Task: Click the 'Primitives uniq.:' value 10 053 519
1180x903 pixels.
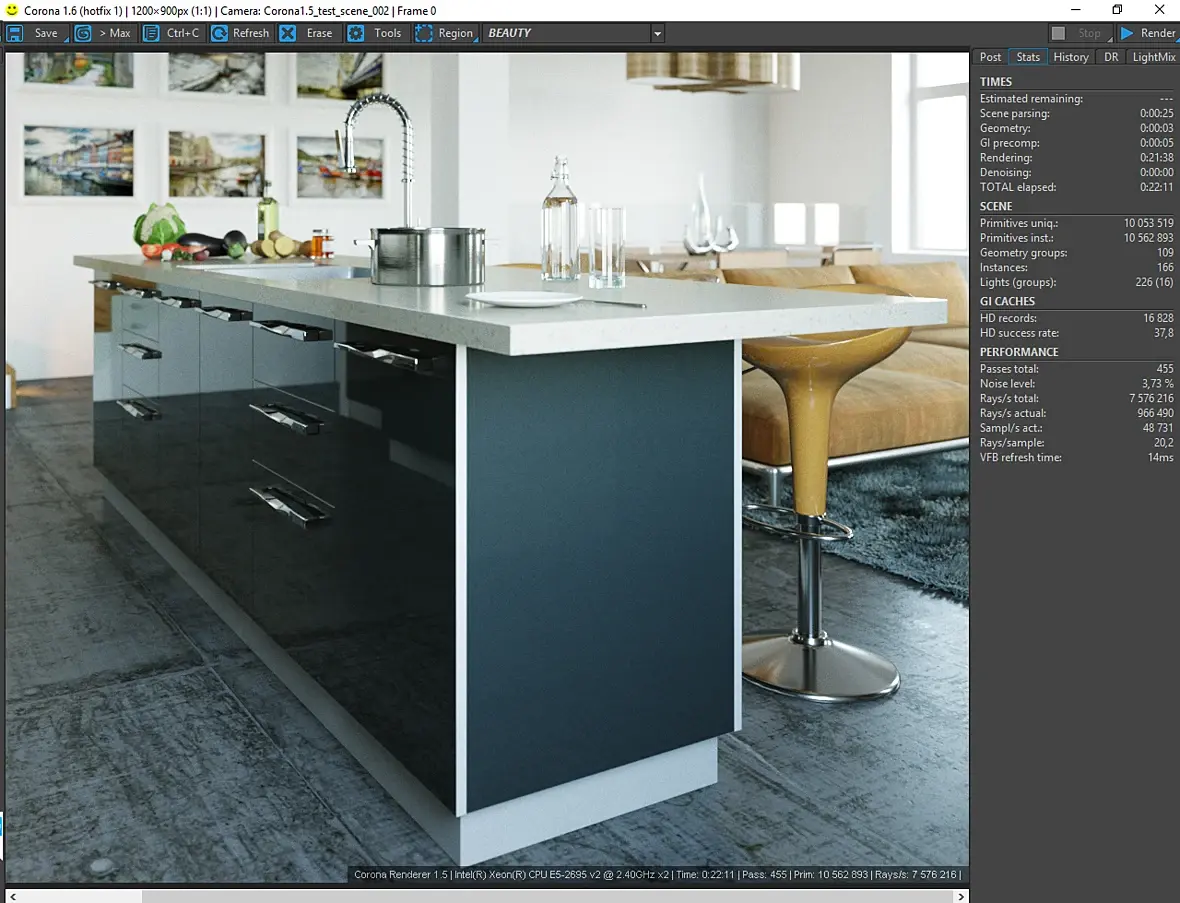Action: (x=1148, y=223)
